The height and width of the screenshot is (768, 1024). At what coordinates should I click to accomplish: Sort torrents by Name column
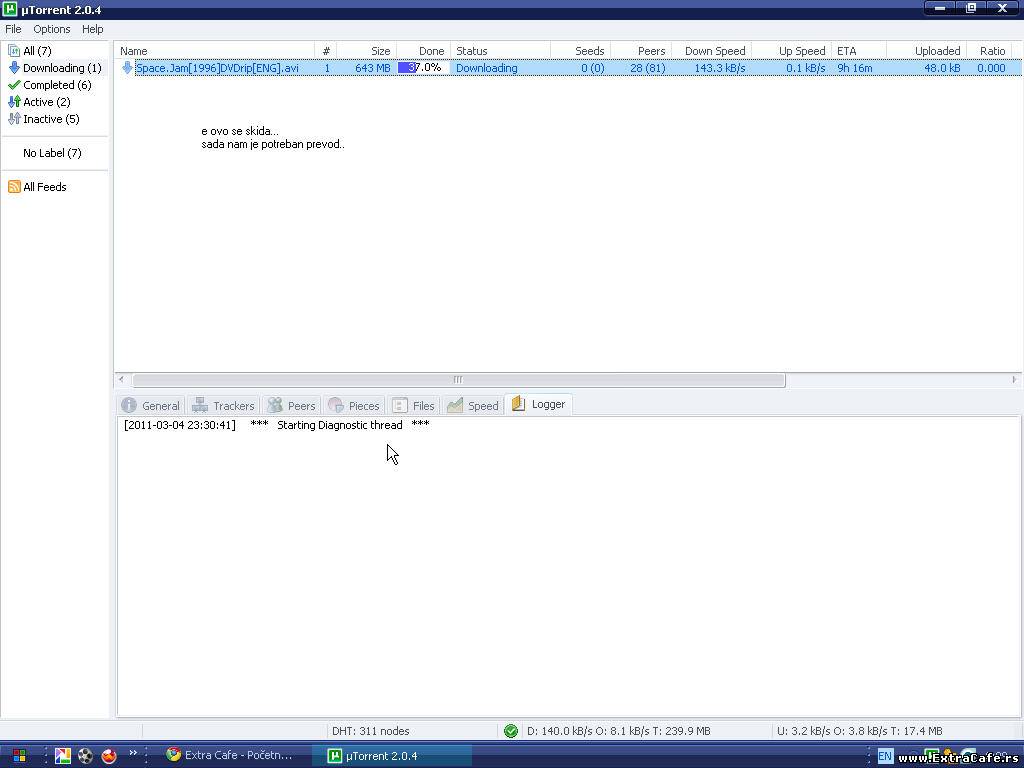click(x=215, y=51)
